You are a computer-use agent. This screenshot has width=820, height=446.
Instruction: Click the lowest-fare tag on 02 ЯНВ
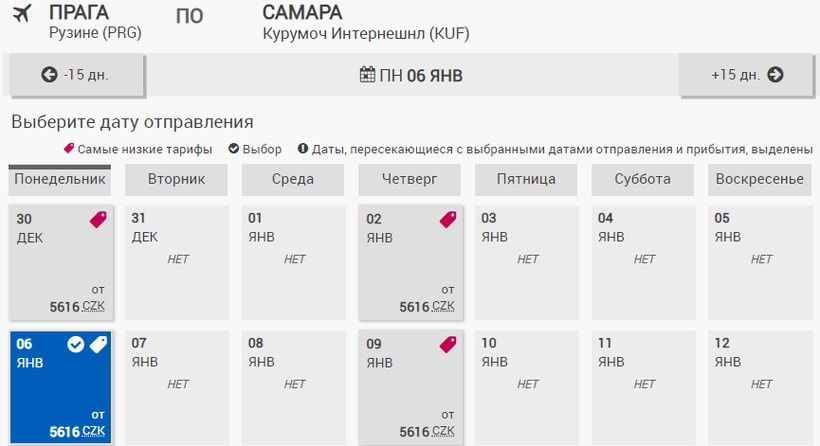[x=447, y=220]
